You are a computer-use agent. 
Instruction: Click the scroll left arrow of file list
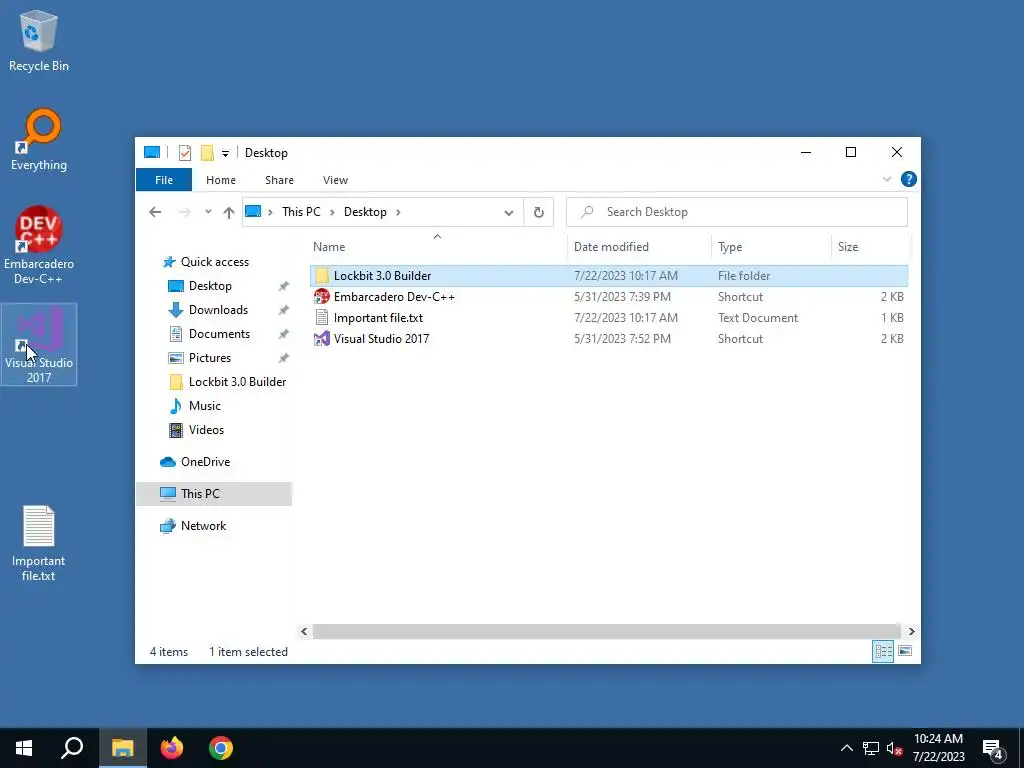[x=304, y=632]
